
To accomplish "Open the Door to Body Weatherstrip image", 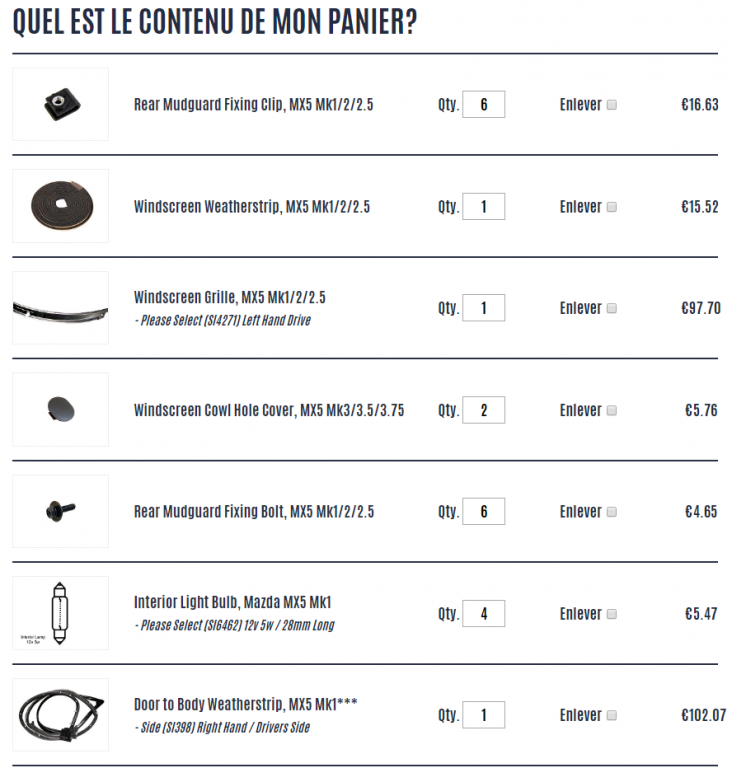I will click(60, 715).
